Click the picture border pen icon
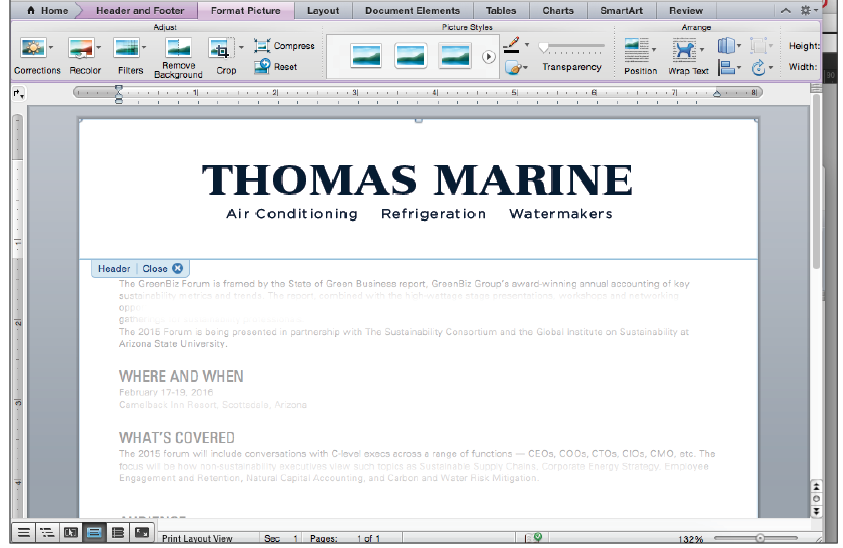The height and width of the screenshot is (548, 843). [x=512, y=45]
